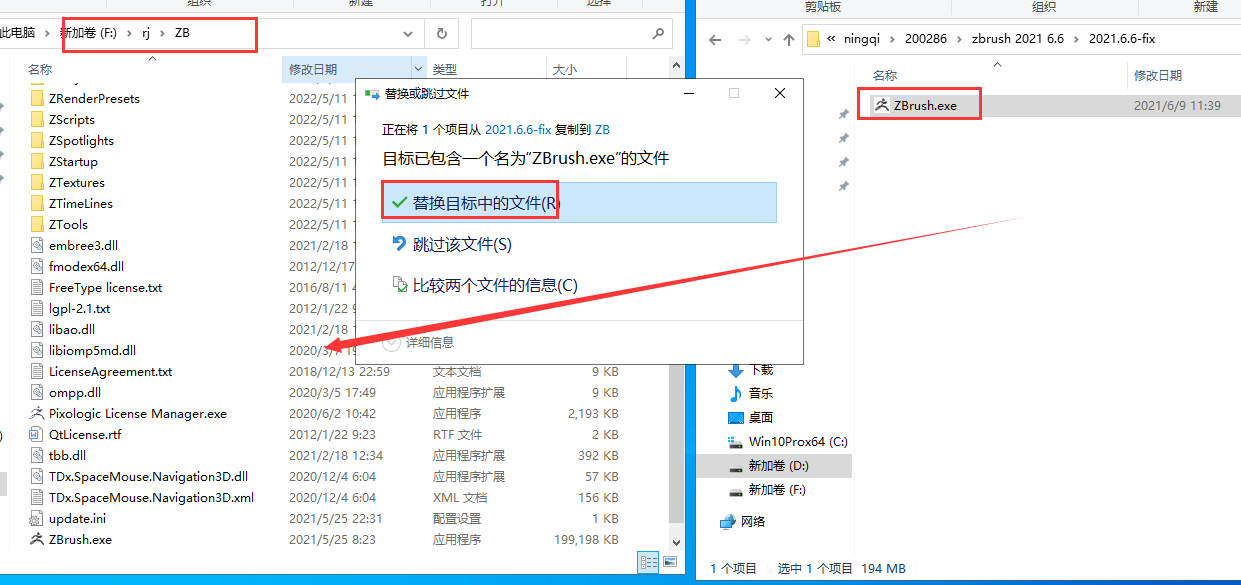This screenshot has width=1241, height=585.
Task: Open the 2021.6.6-fix source link in dialog
Action: (x=518, y=129)
